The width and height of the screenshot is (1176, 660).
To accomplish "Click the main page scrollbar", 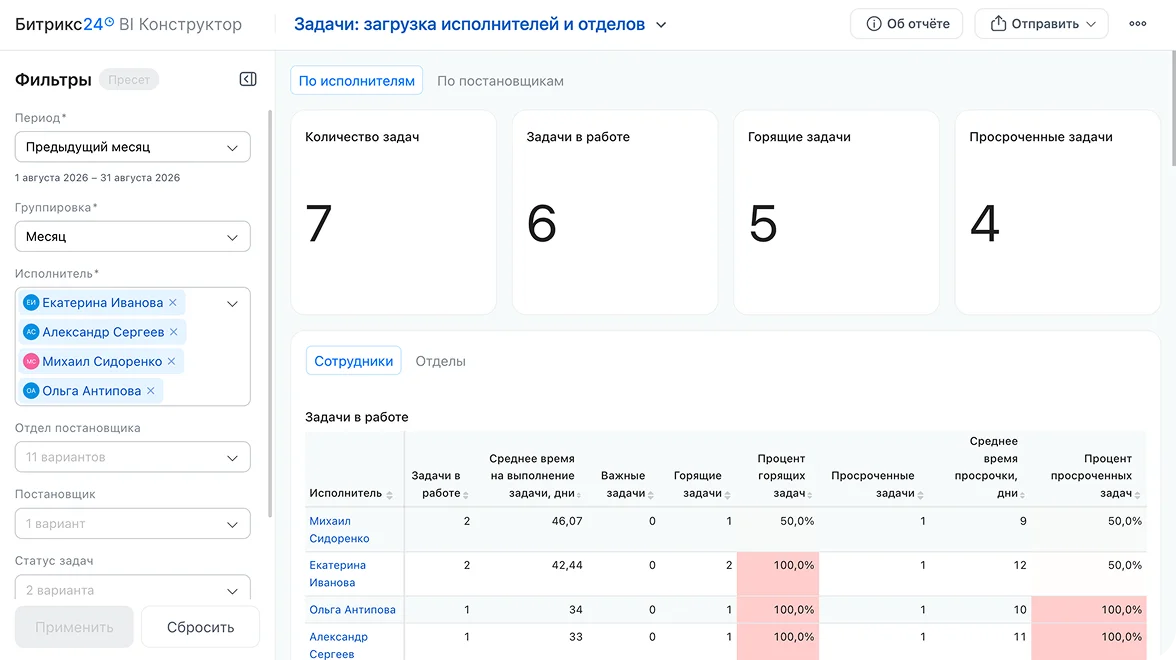I will coord(1173,109).
